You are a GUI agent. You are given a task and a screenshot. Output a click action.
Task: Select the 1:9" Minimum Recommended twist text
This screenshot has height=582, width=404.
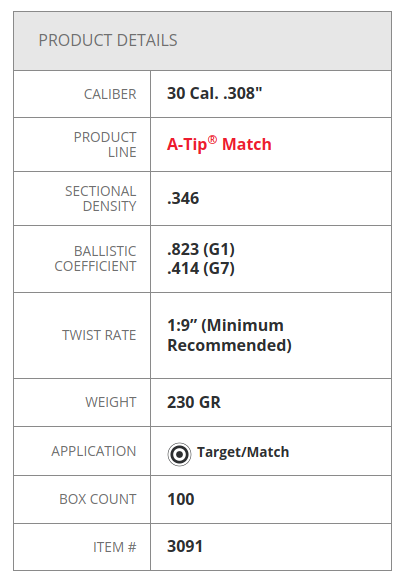click(229, 335)
